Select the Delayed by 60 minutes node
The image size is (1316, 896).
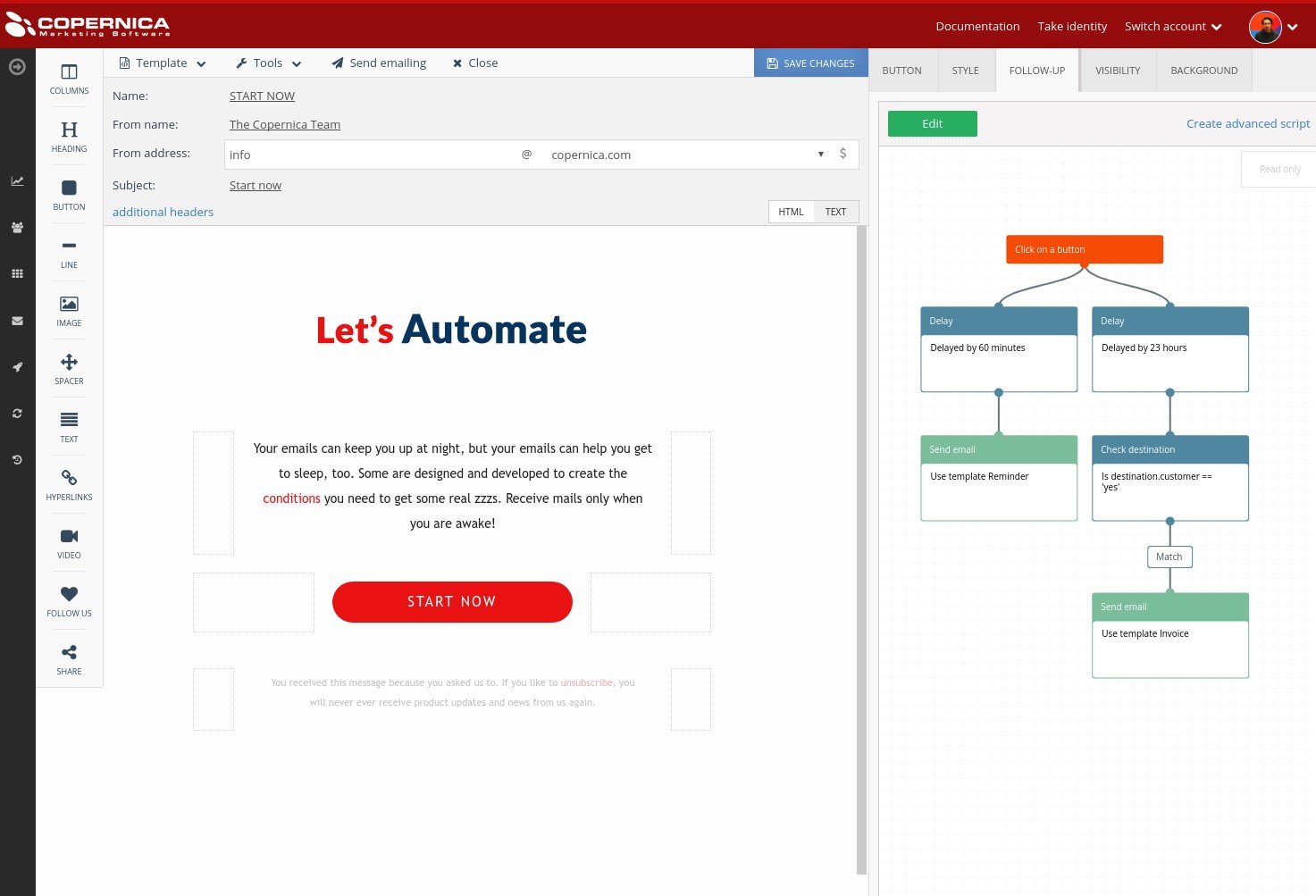tap(999, 349)
